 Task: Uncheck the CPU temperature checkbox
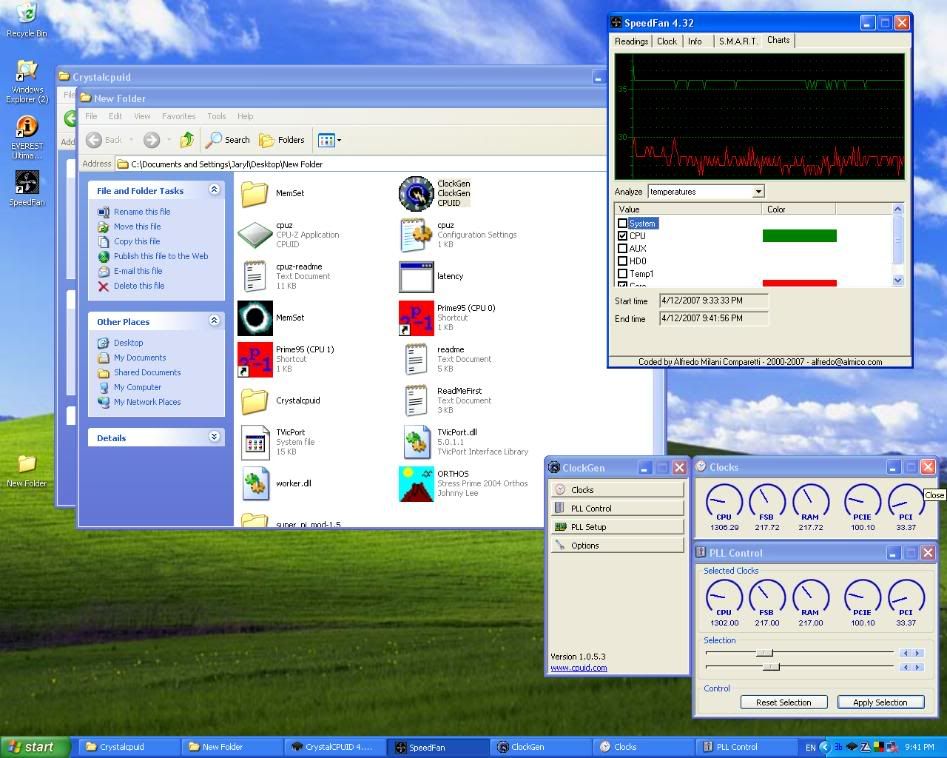[623, 235]
